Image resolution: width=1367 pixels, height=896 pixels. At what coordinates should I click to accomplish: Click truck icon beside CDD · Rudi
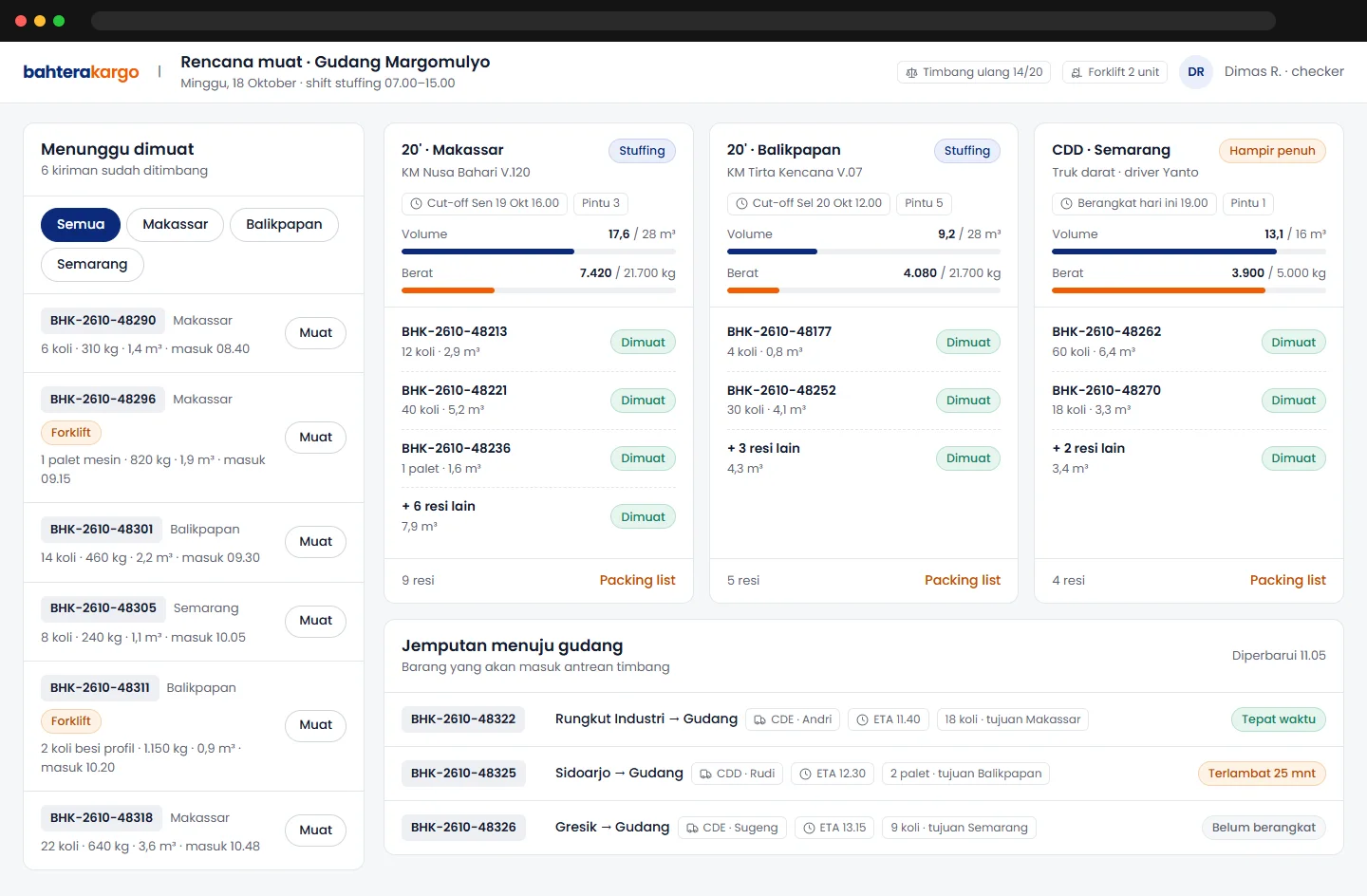pos(705,774)
